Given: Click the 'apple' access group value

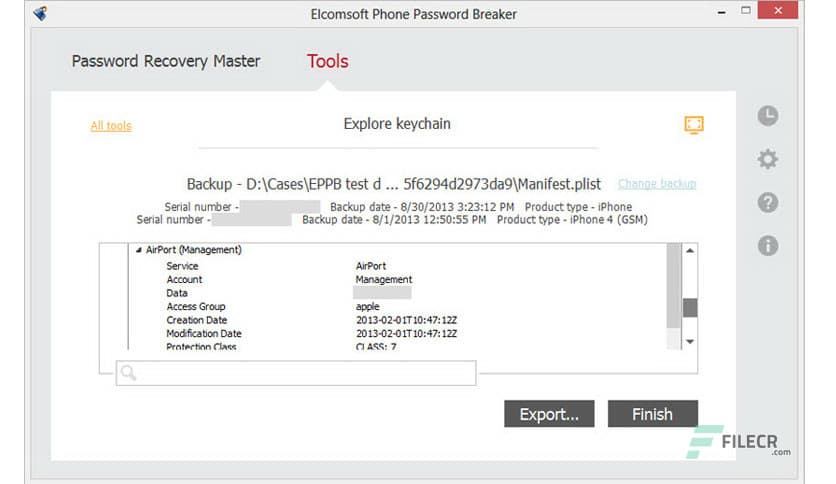Looking at the screenshot, I should (x=367, y=306).
